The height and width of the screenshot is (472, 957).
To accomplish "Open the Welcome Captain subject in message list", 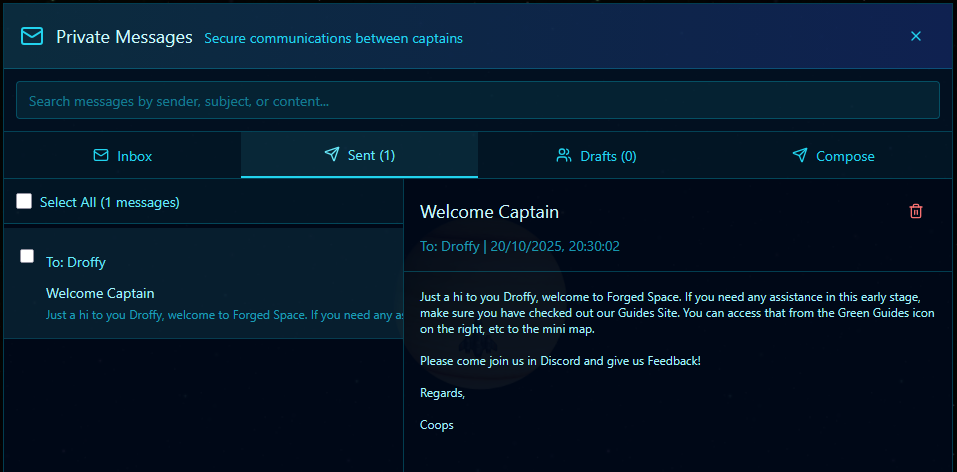I will [100, 293].
